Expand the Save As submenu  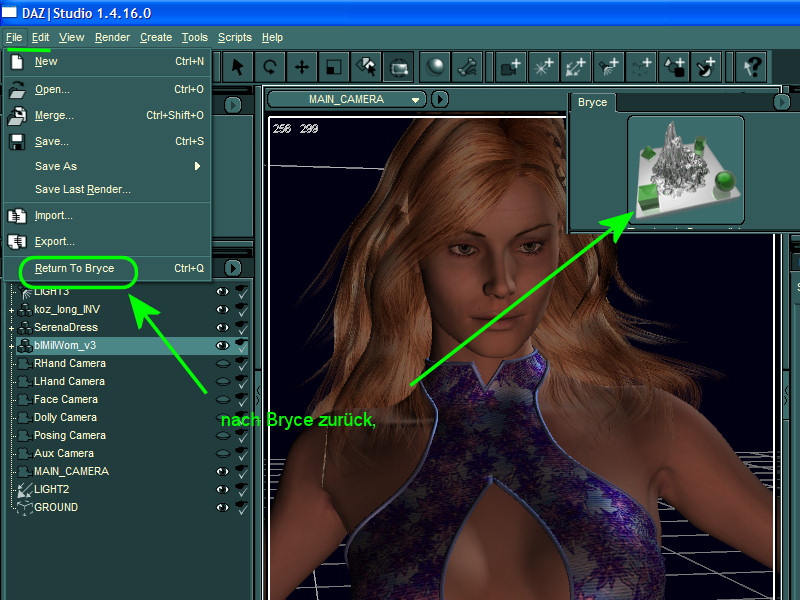(107, 166)
